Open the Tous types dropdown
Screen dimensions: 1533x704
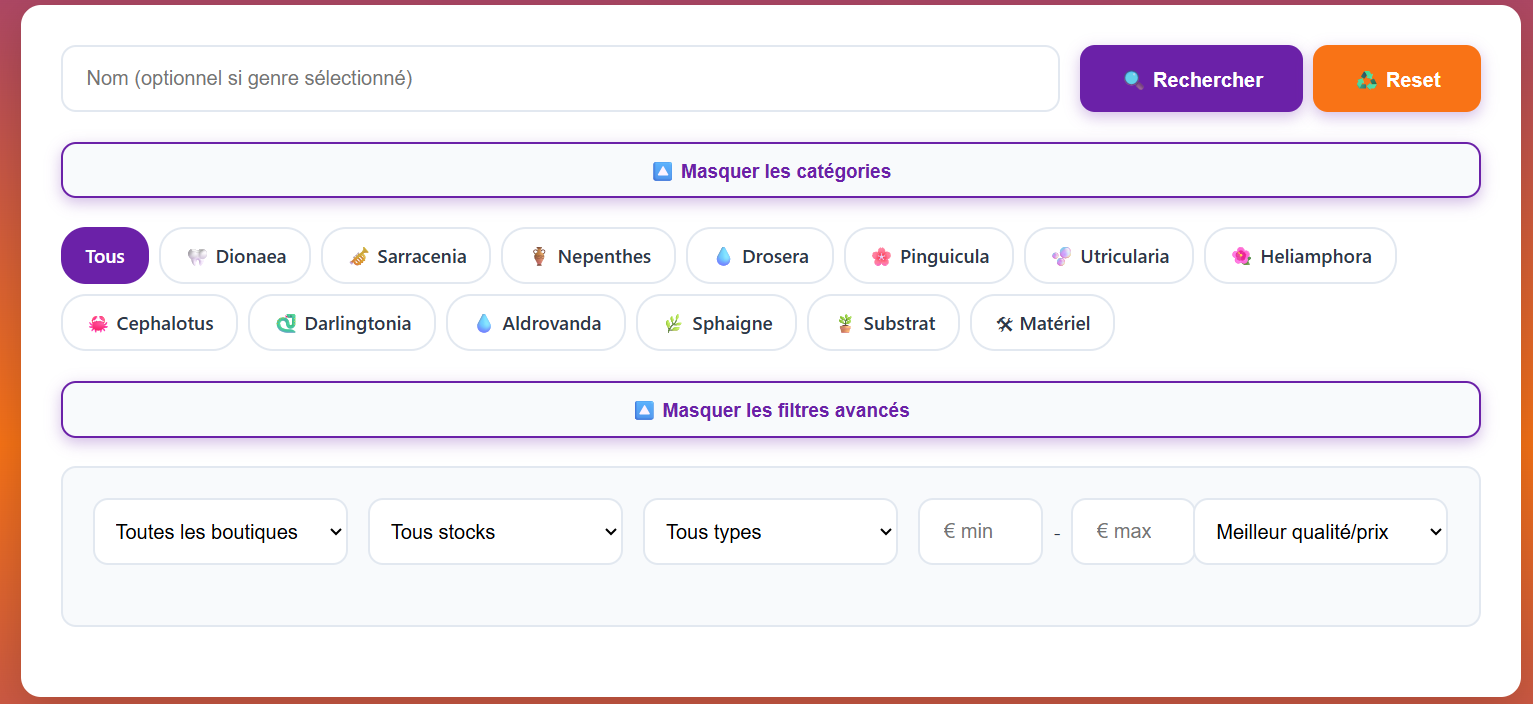coord(770,531)
